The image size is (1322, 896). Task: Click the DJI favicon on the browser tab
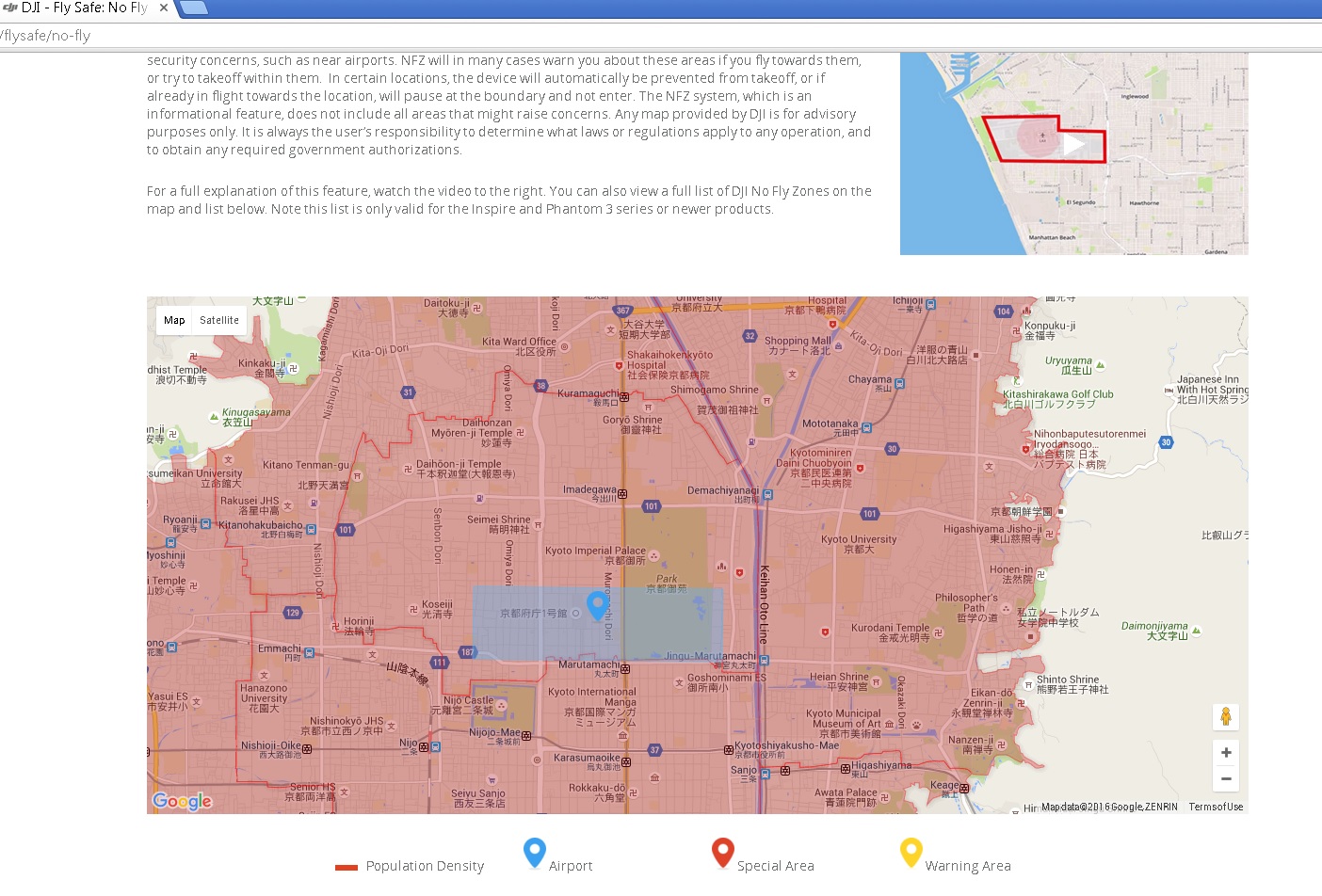click(10, 8)
